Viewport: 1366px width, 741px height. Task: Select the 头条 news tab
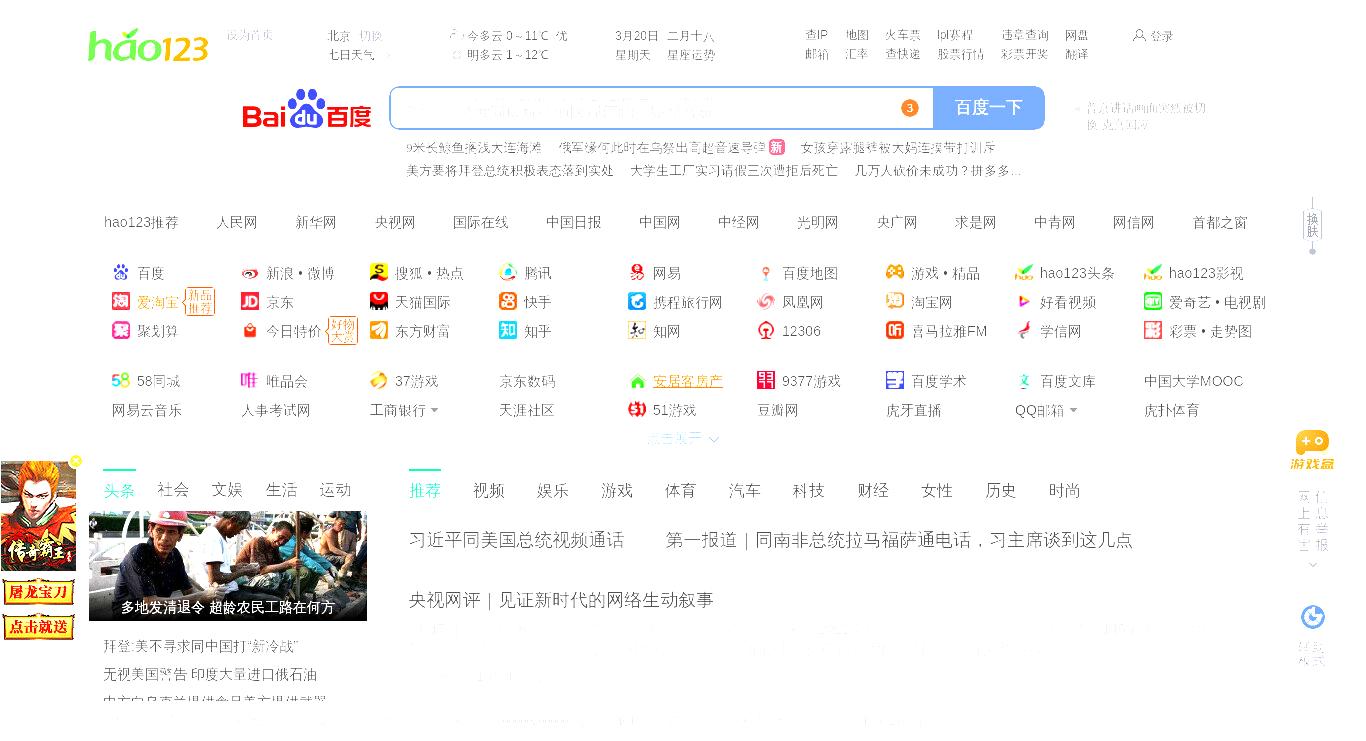119,490
